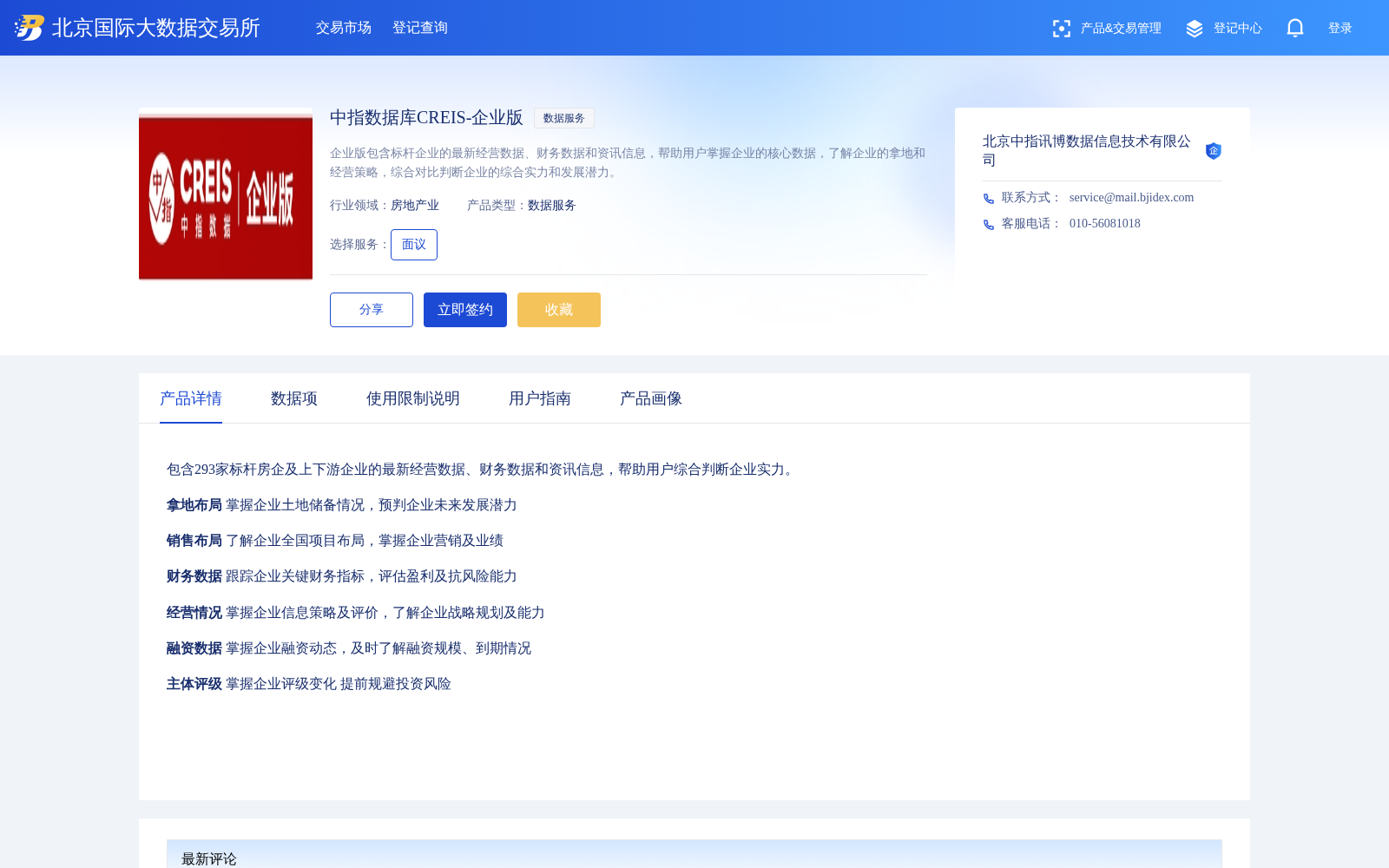Click the enterprise verified shield badge
Screen dimensions: 1389x868
pyautogui.click(x=1214, y=151)
